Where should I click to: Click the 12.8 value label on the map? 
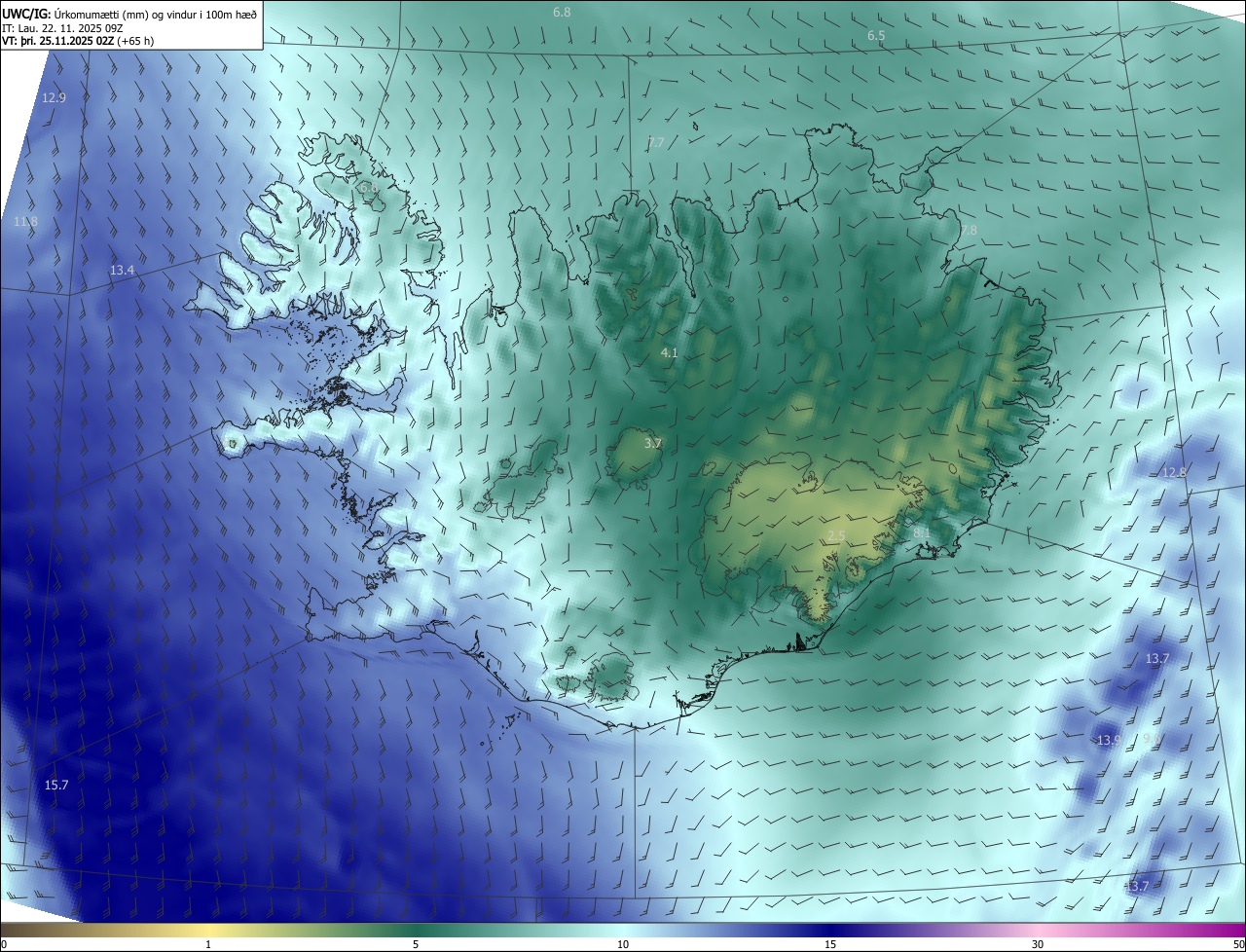tap(1175, 472)
